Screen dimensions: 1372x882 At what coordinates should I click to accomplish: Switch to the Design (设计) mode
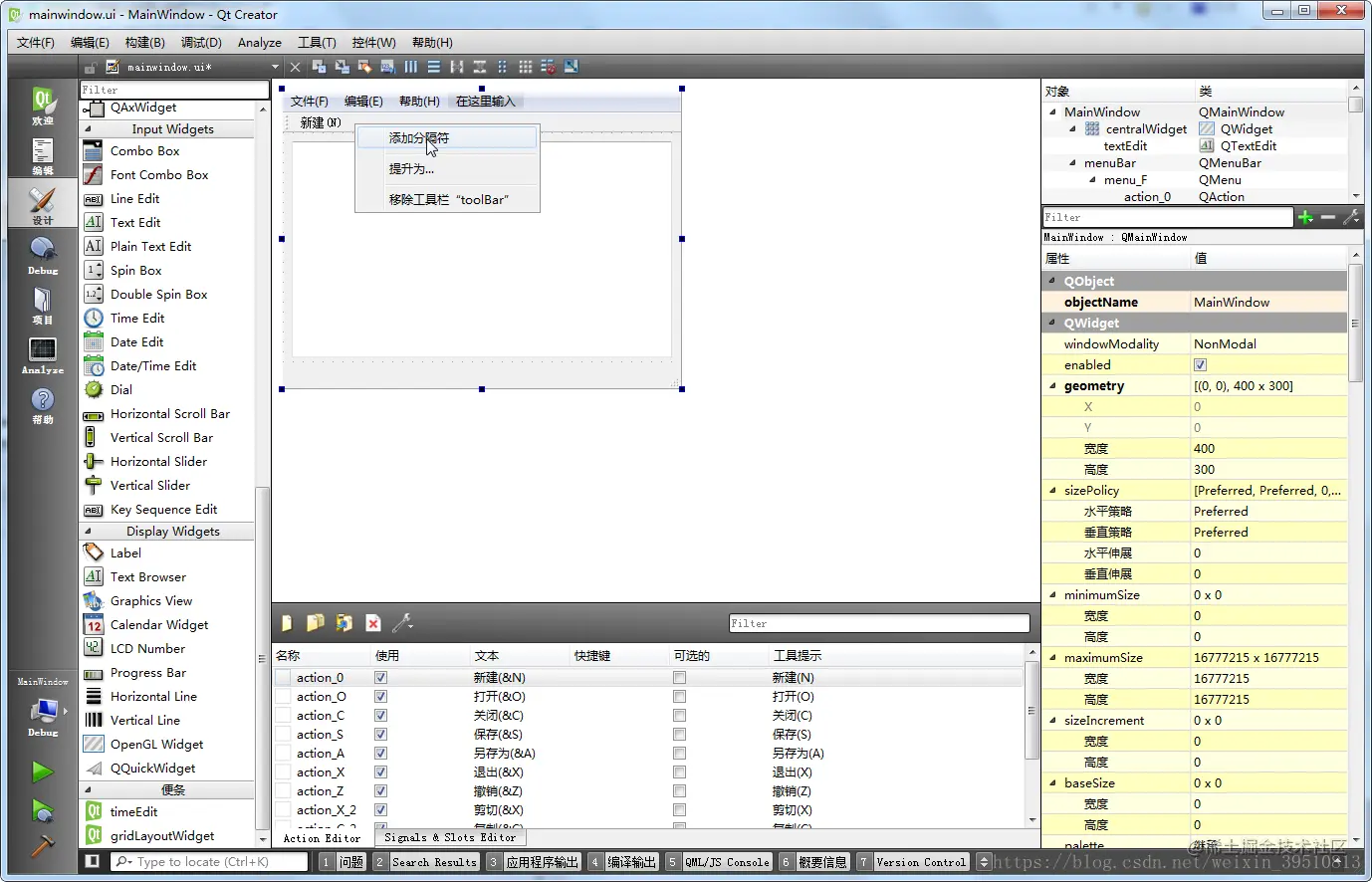pos(43,205)
